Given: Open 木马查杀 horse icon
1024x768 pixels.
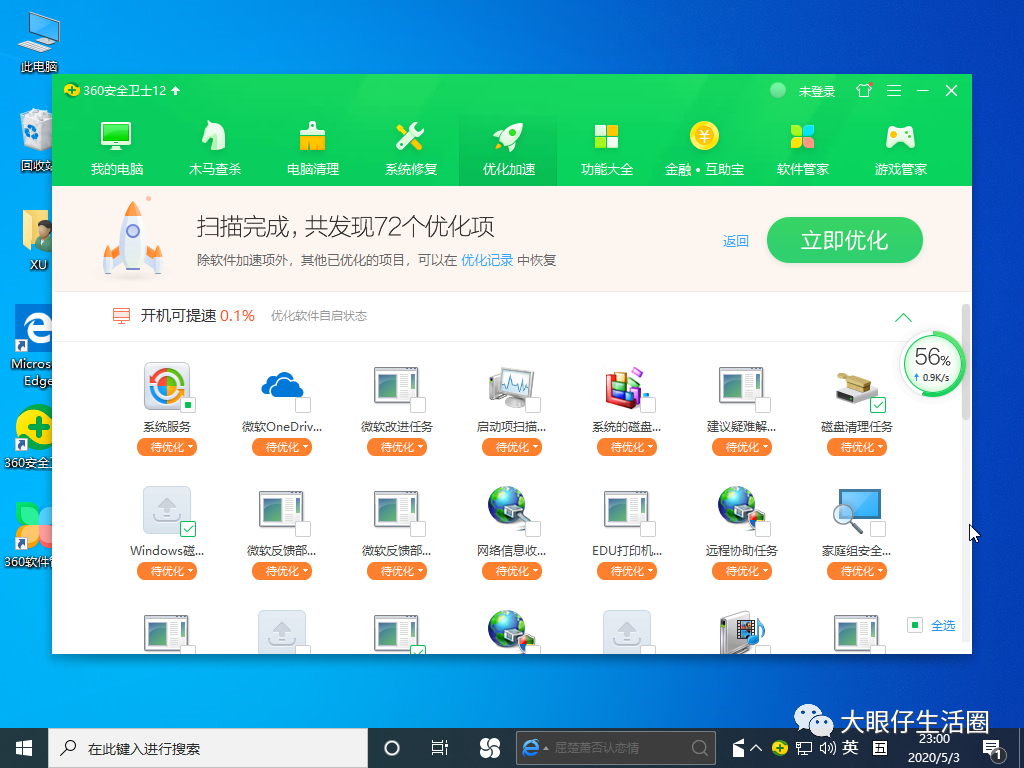Looking at the screenshot, I should point(215,149).
